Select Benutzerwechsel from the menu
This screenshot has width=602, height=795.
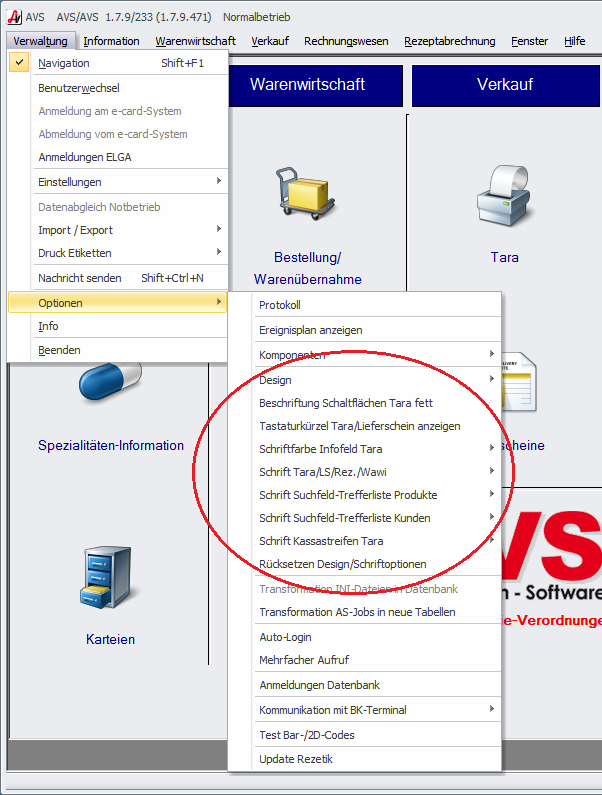(78, 88)
